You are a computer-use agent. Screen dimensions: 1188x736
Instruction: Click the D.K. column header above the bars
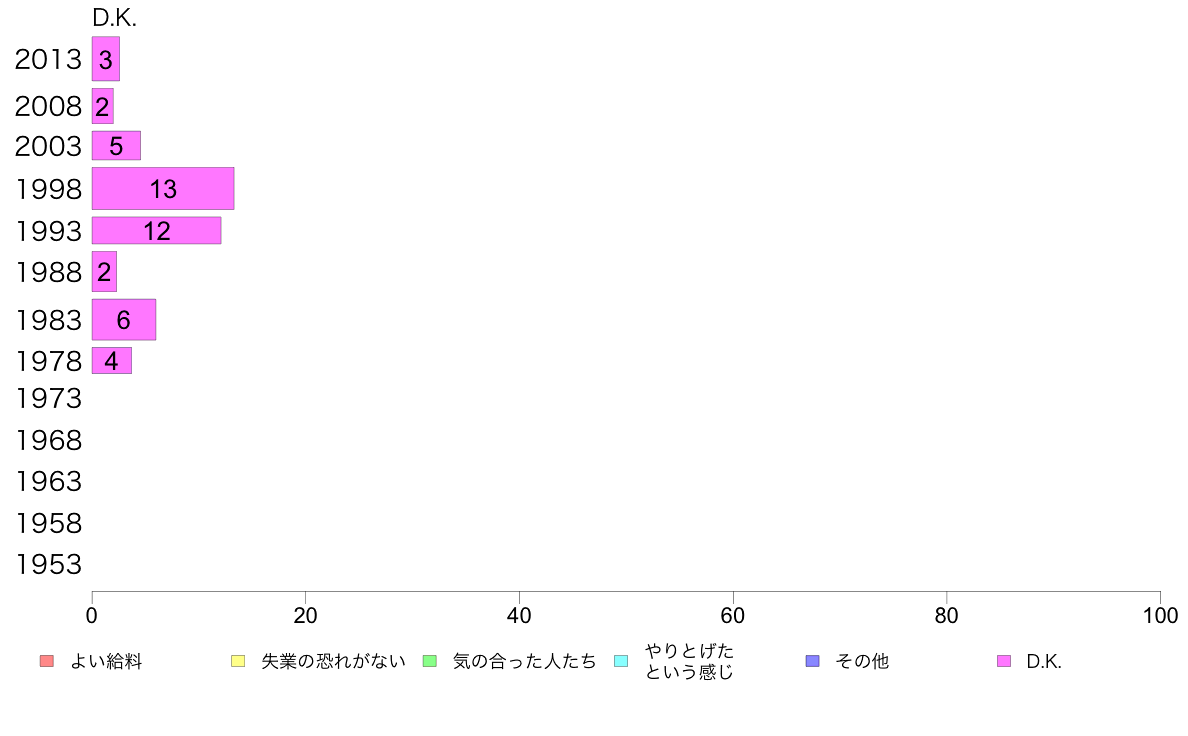click(x=114, y=18)
